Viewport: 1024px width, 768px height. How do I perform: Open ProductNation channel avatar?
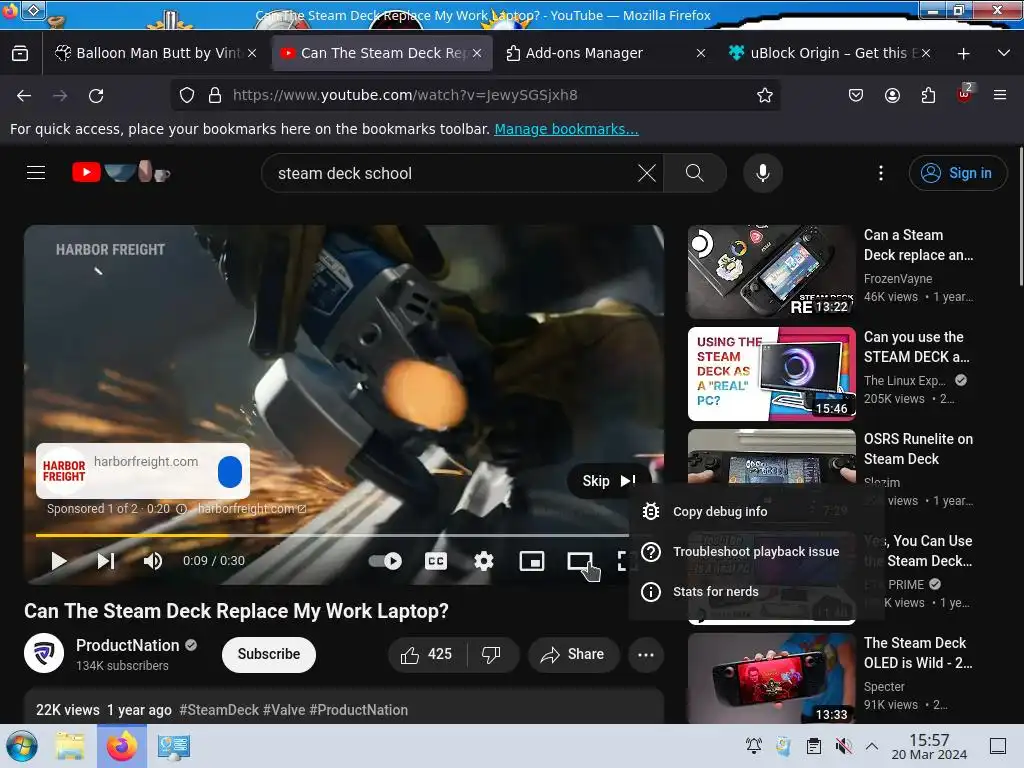coord(44,652)
